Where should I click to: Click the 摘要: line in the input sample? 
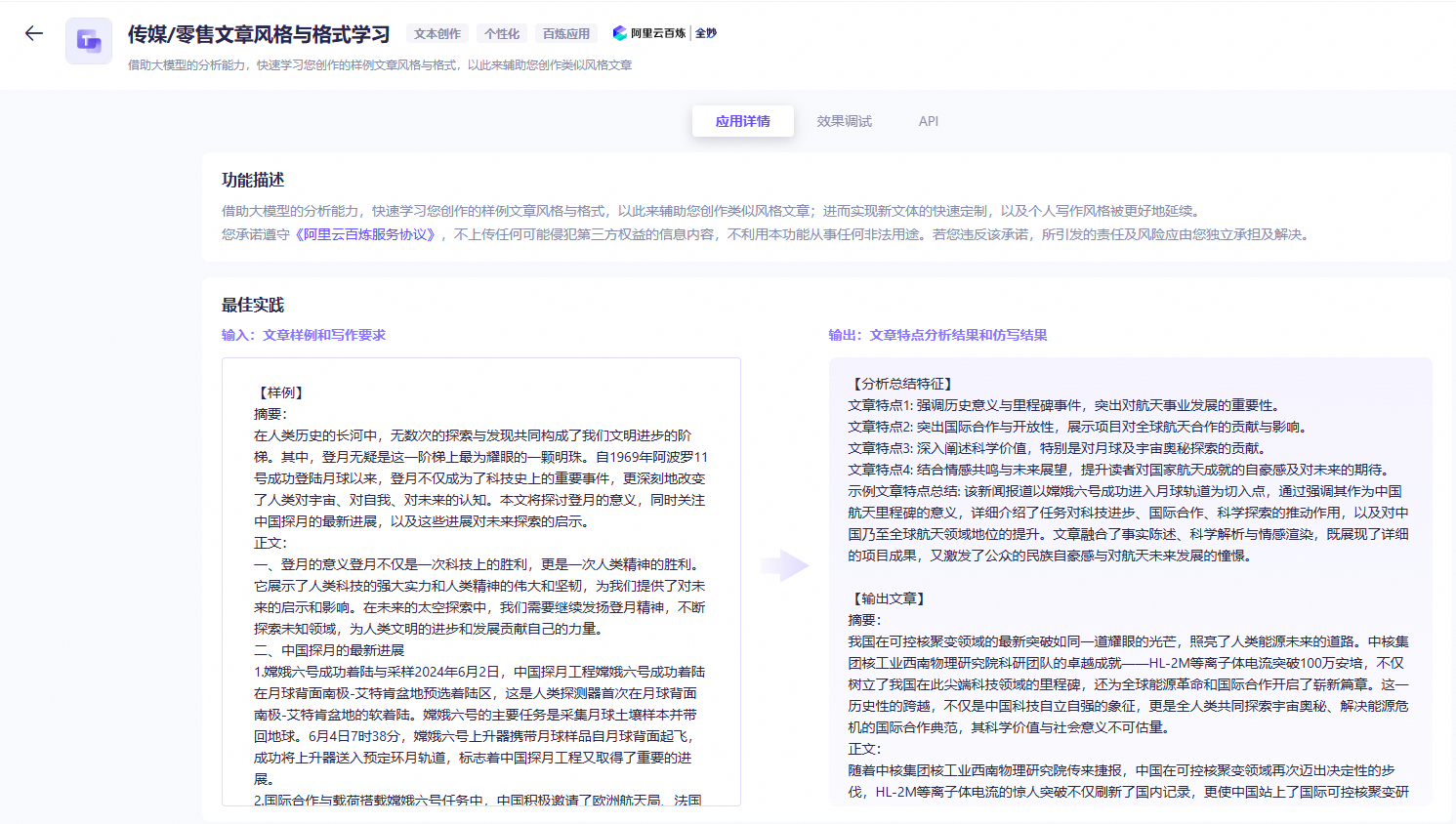click(x=270, y=414)
